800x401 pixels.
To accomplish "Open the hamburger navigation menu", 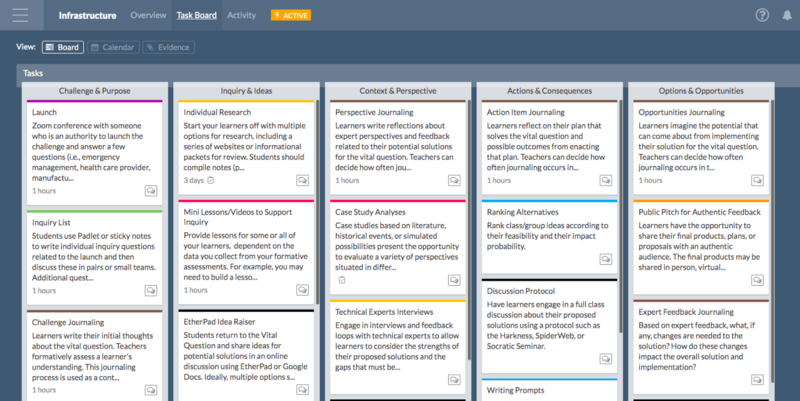I will coord(22,15).
